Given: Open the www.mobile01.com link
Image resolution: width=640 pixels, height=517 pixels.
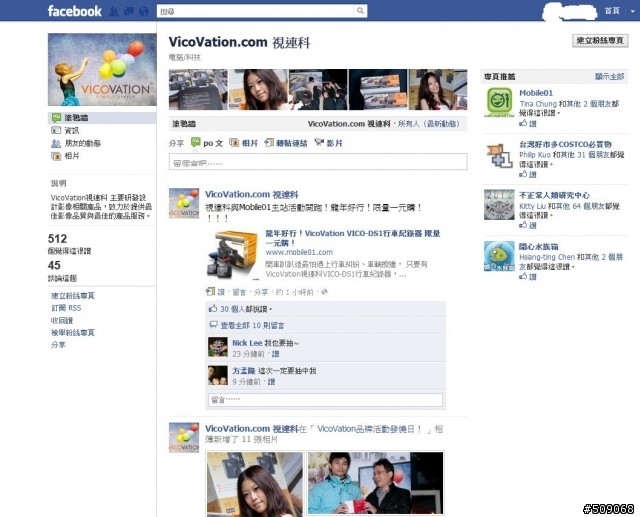Looking at the screenshot, I should 299,252.
